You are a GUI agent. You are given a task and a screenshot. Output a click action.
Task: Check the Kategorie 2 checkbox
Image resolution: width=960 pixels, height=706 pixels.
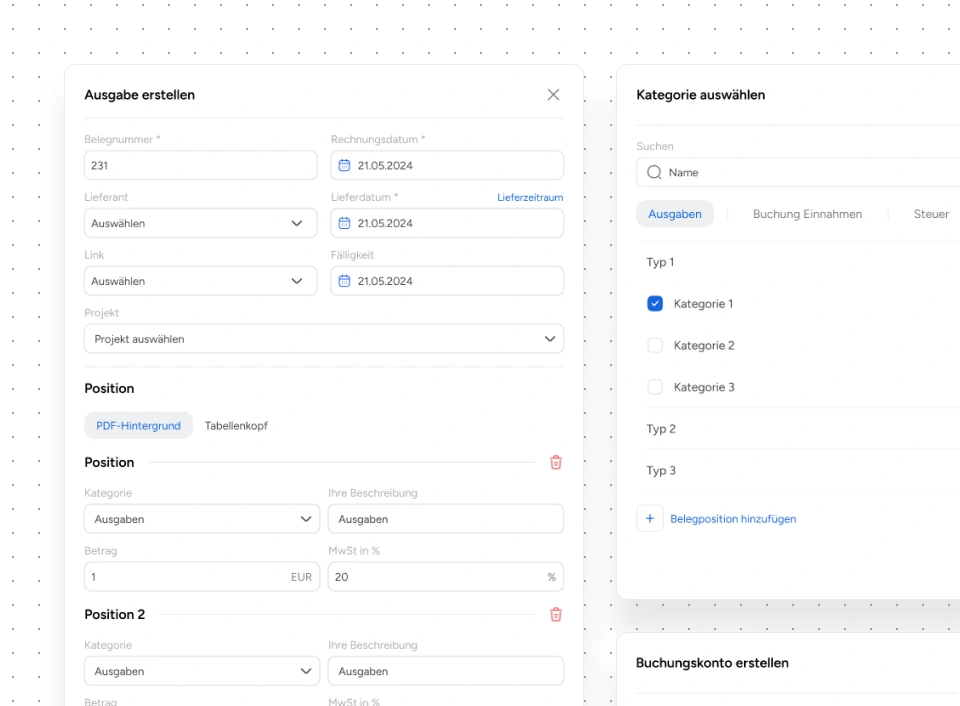655,346
